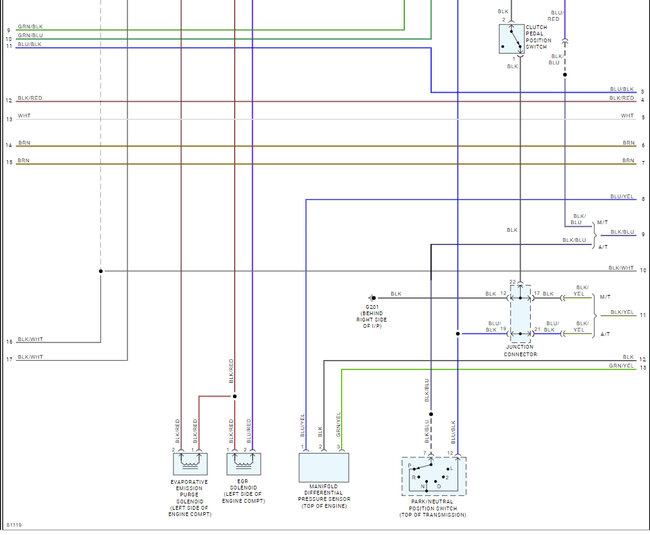Click pin number 22 atop Junction Connector
This screenshot has width=650, height=535.
(x=512, y=282)
